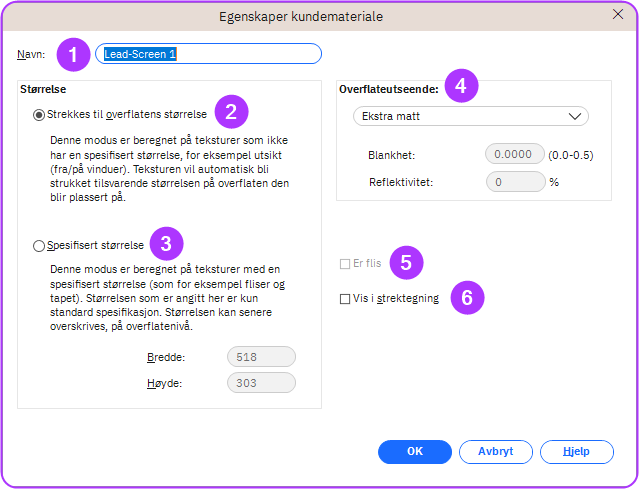Focus the Reflektivitet percentage field
This screenshot has height=489, width=639.
click(514, 182)
